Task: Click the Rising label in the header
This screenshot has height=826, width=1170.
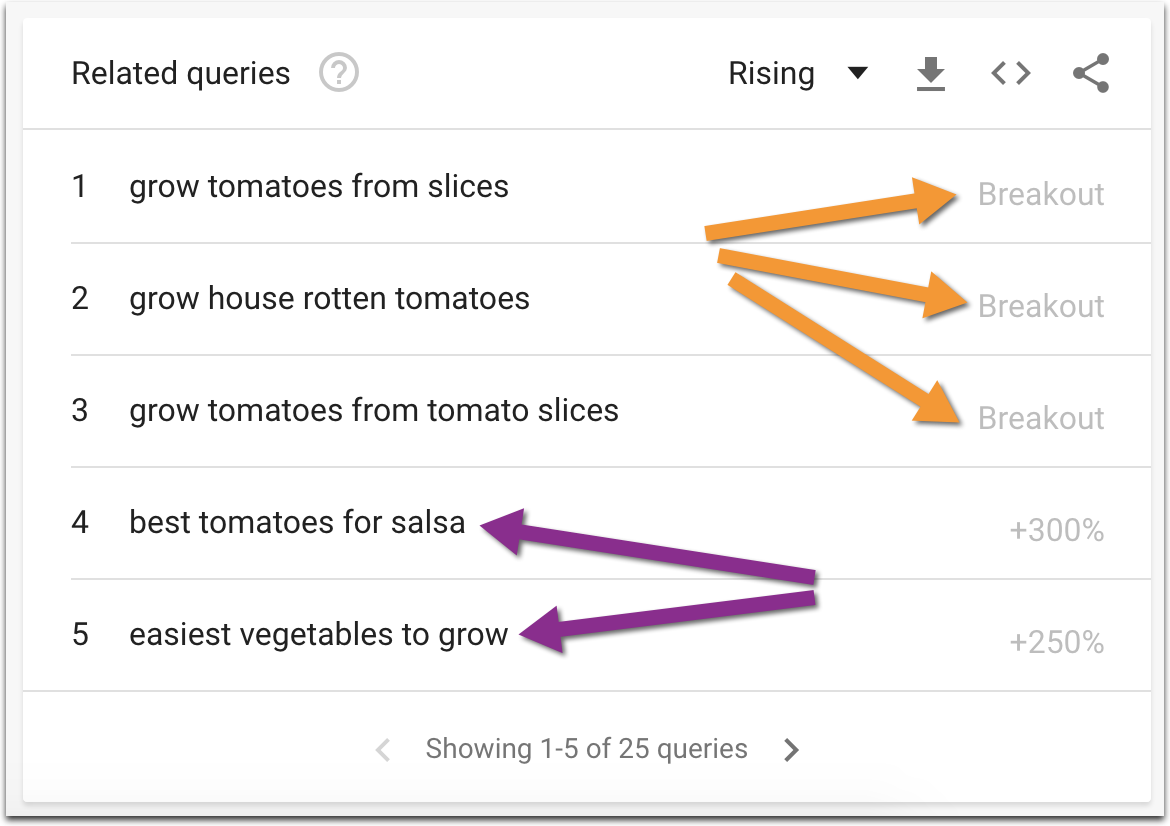Action: coord(772,73)
